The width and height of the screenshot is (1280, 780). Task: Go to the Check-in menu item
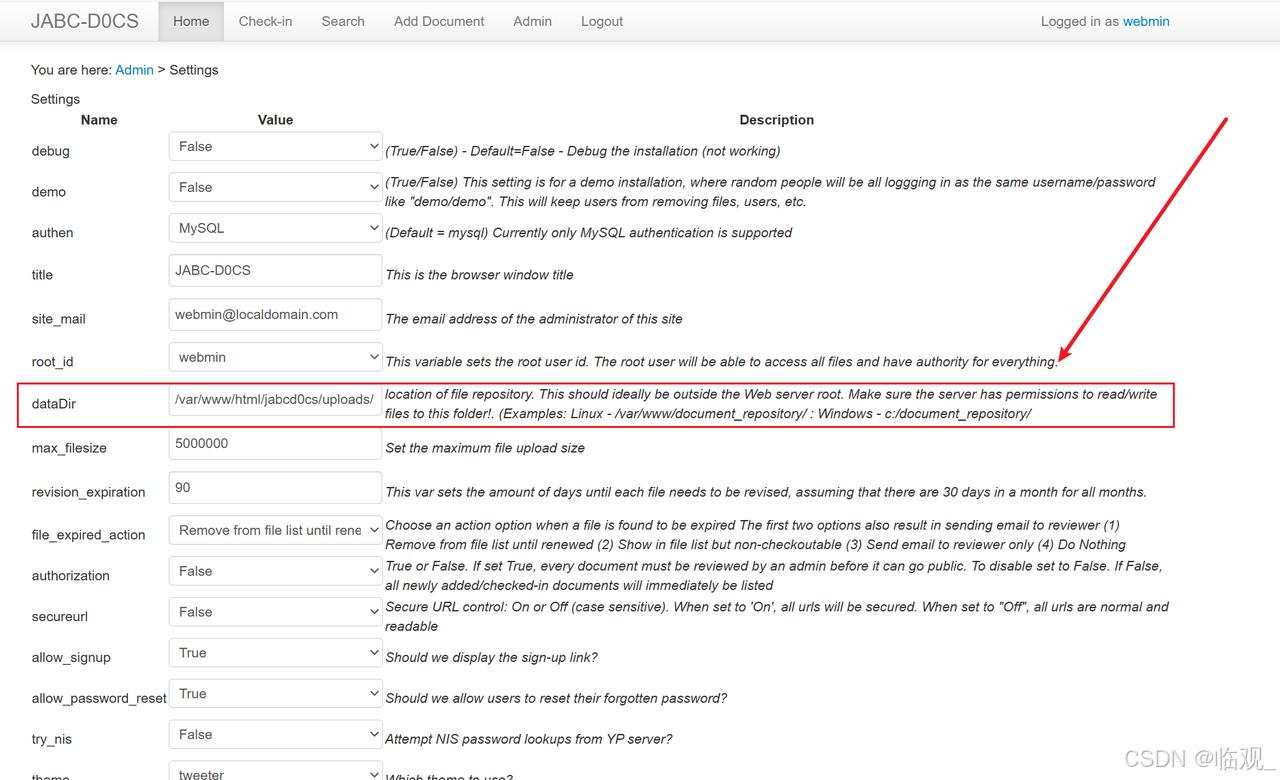tap(265, 21)
